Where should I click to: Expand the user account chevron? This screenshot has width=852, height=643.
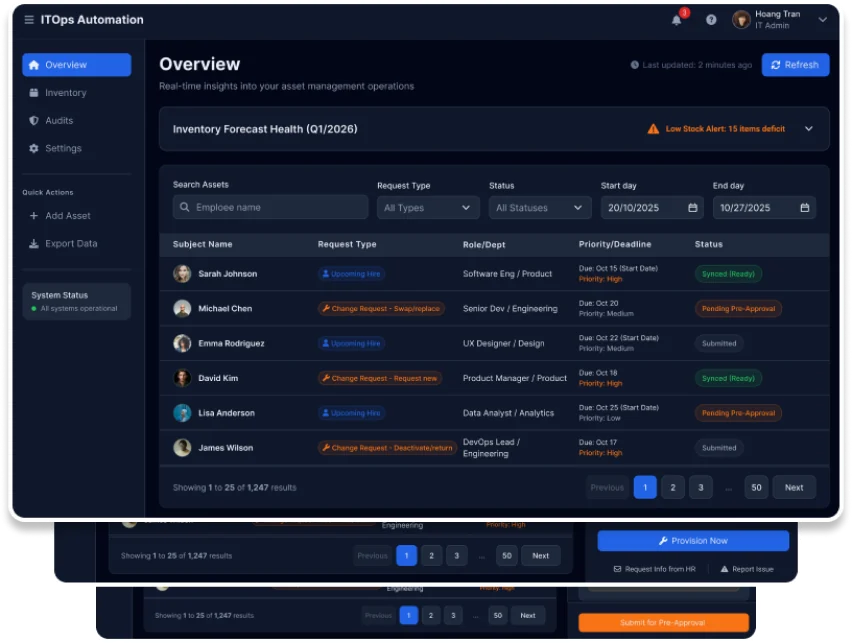coord(822,20)
